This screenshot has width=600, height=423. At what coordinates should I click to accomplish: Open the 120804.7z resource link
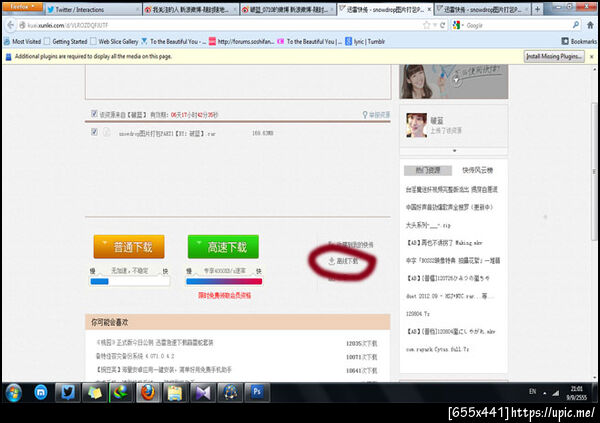click(417, 314)
